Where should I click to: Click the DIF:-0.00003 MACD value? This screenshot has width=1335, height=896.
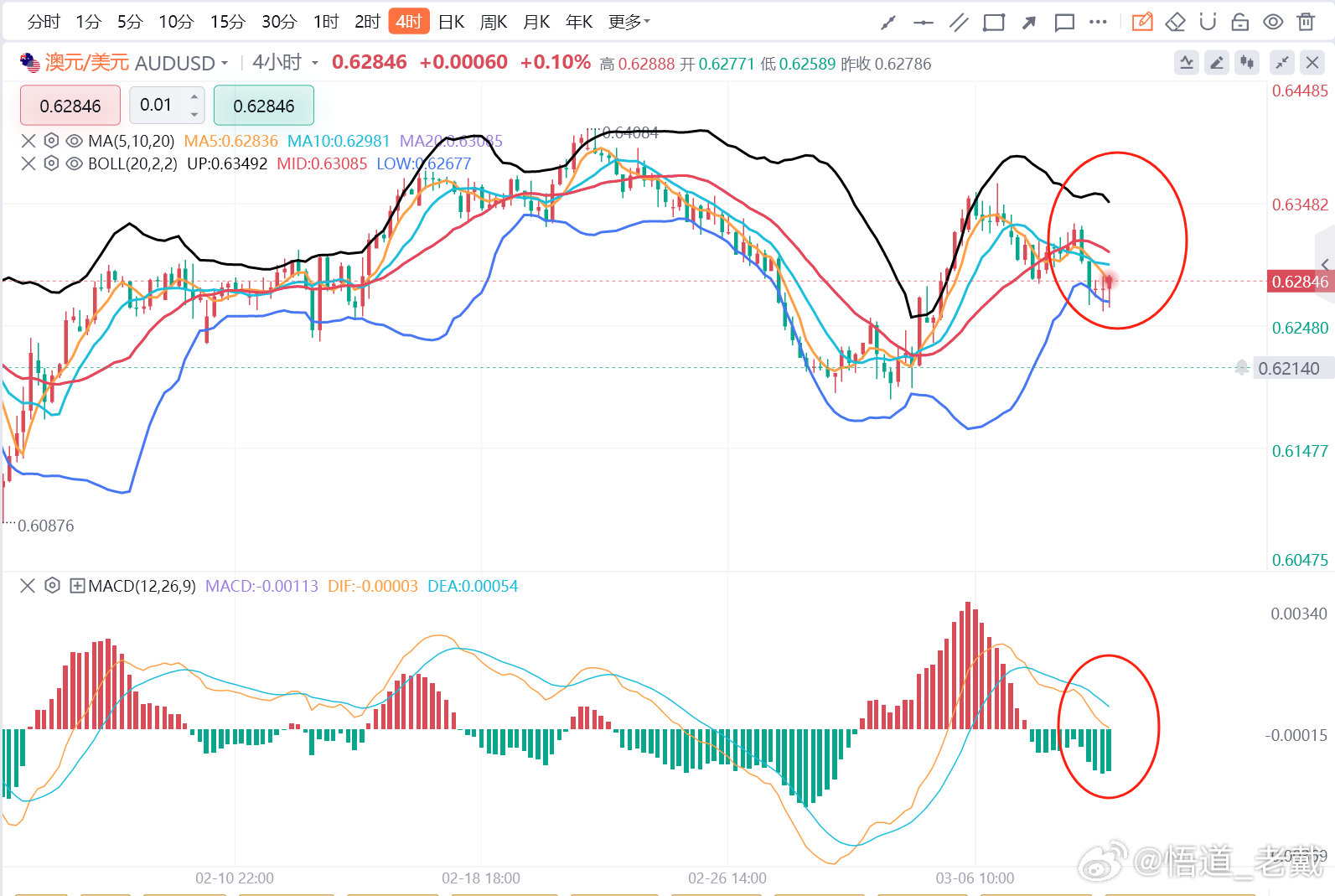coord(373,586)
